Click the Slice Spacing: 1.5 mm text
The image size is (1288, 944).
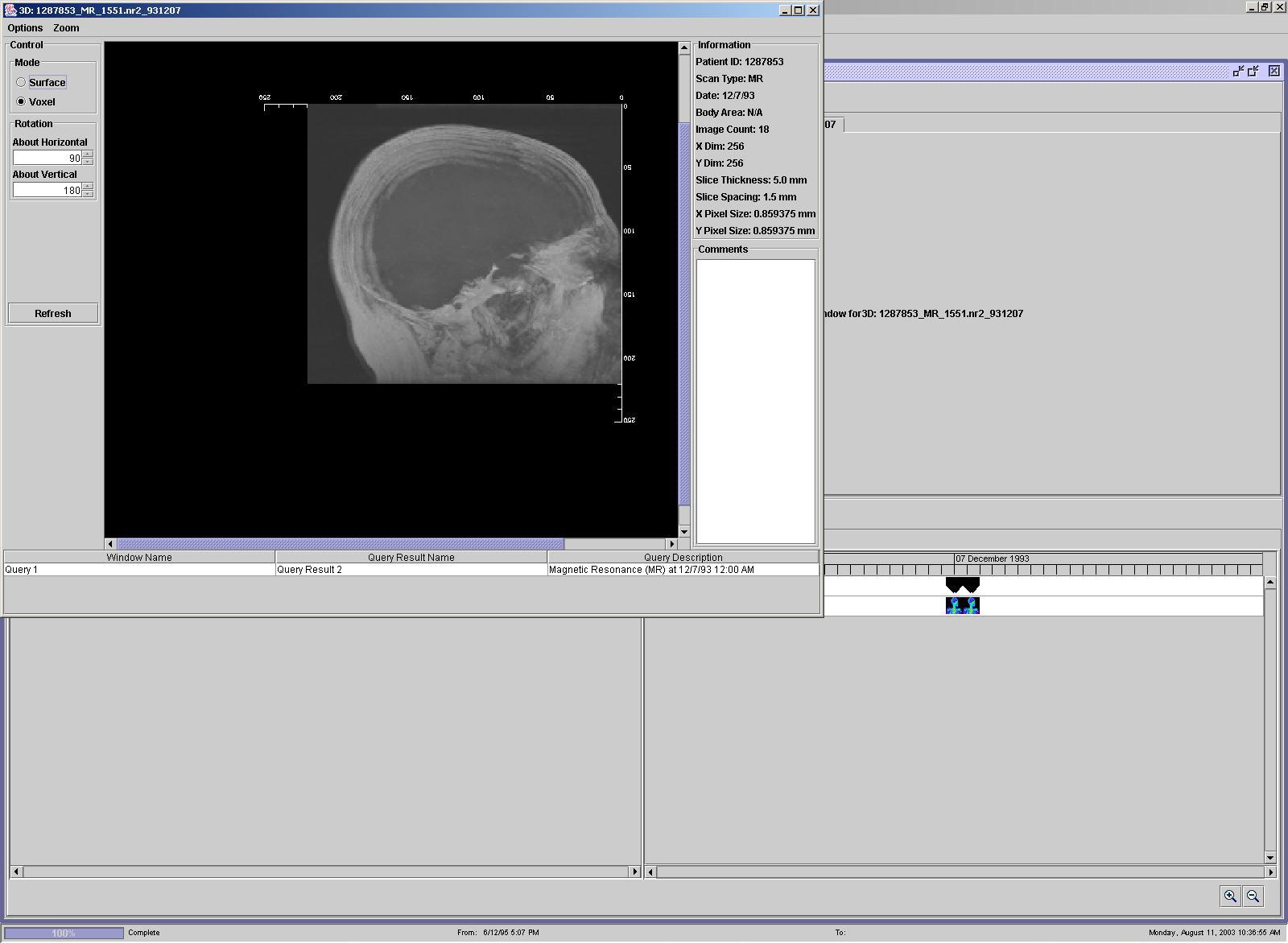click(746, 197)
